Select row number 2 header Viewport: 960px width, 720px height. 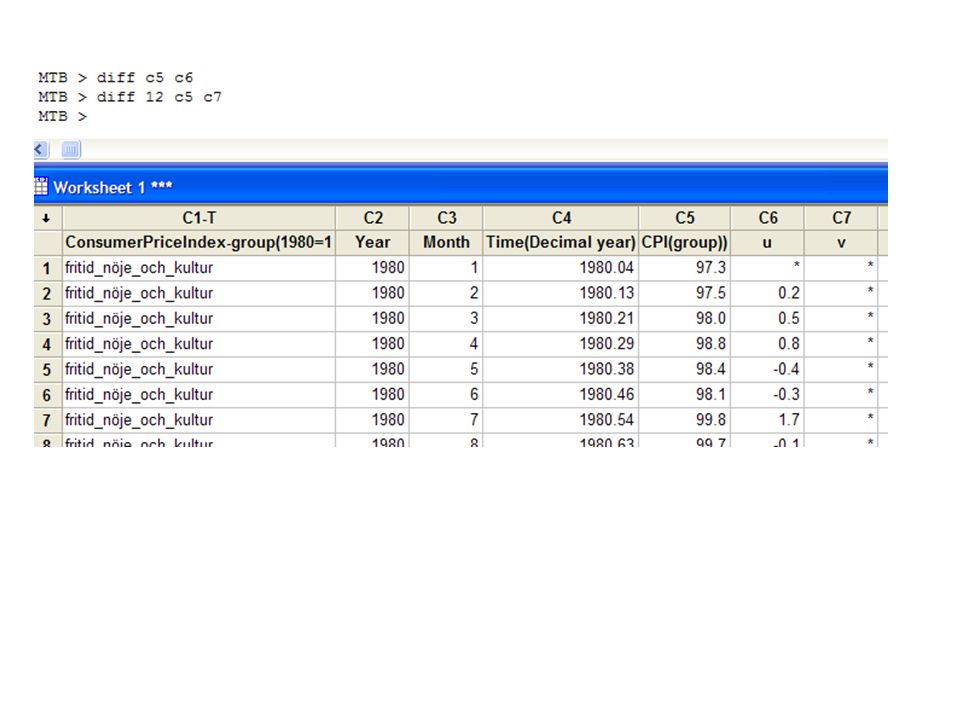click(47, 294)
